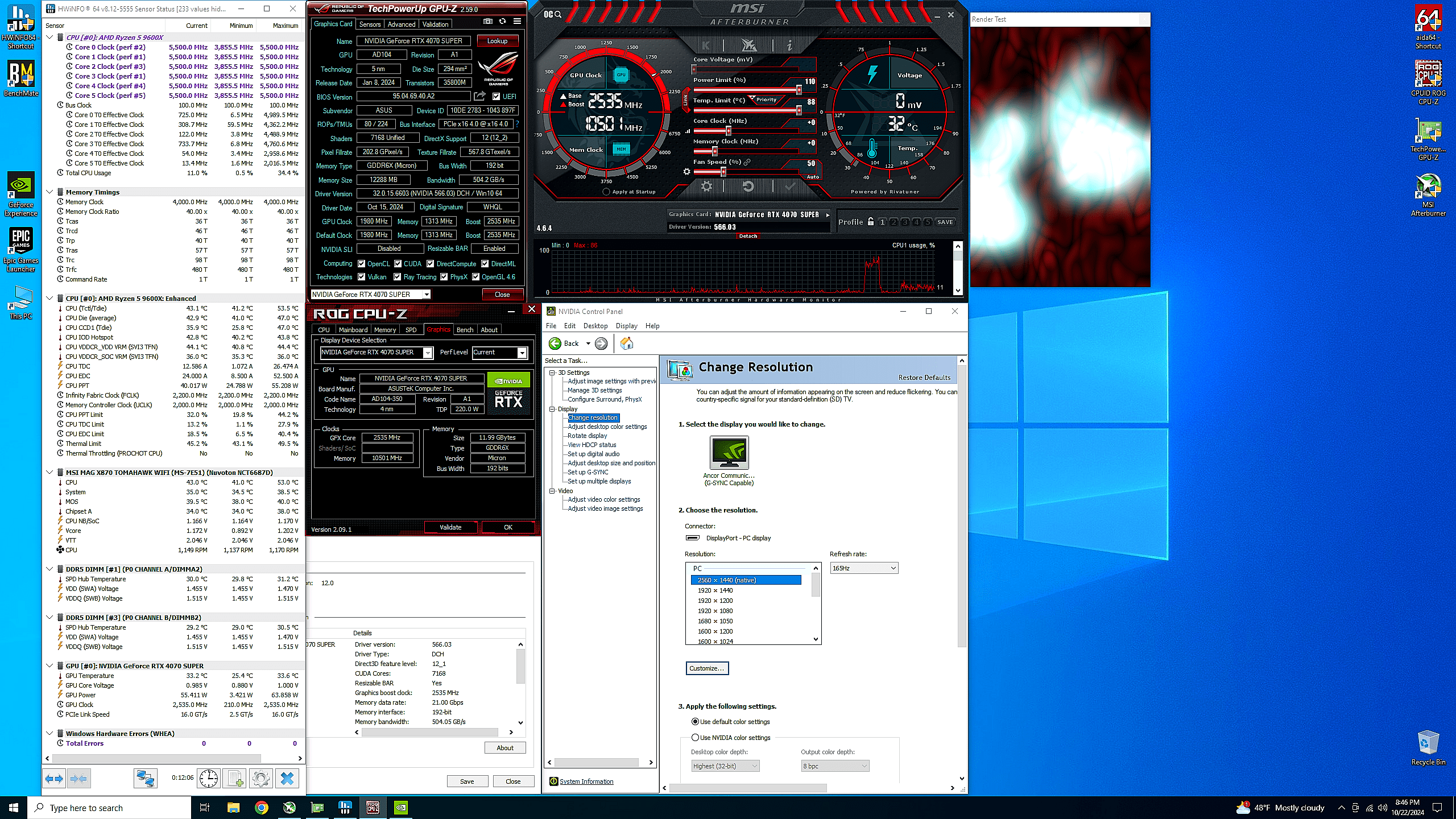
Task: Toggle the Ray Tracing checkbox
Action: [x=398, y=277]
